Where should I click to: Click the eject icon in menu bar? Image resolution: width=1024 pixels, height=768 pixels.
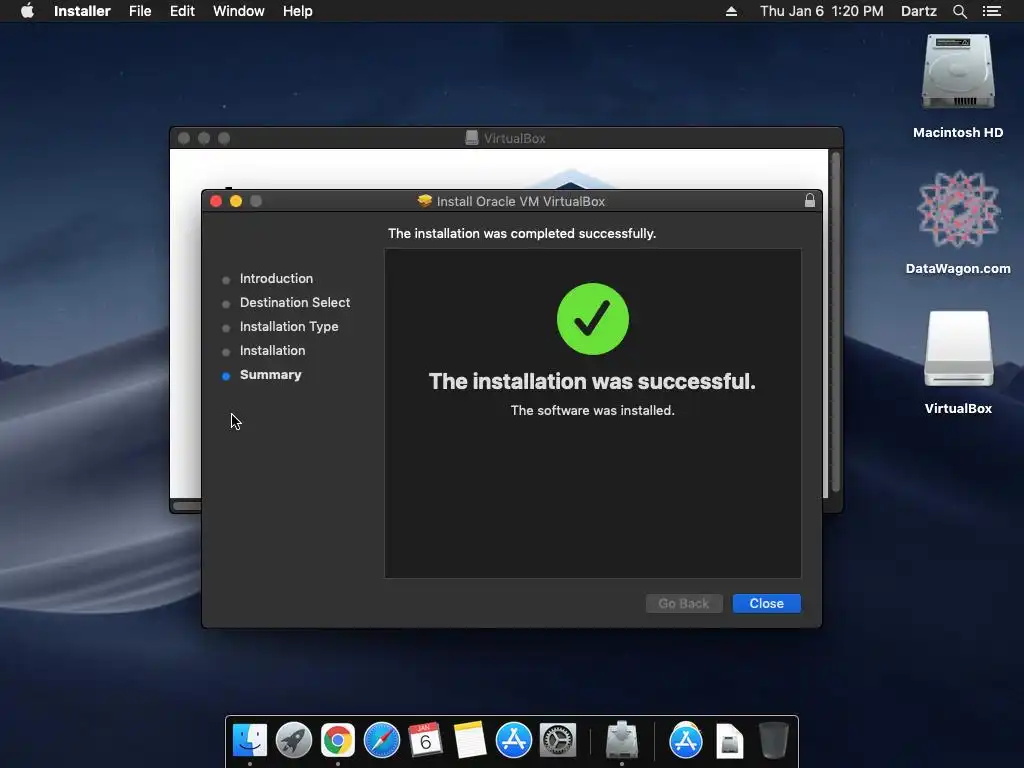[731, 11]
